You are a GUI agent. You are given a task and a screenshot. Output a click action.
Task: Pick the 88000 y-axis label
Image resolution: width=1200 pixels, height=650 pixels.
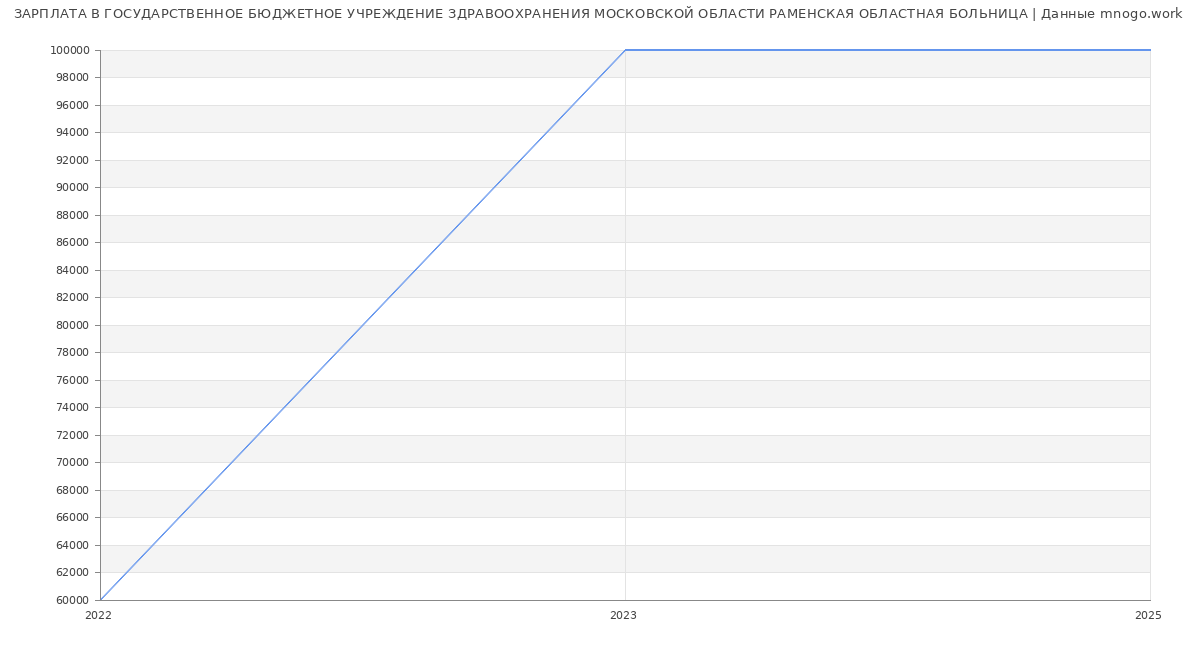click(72, 215)
